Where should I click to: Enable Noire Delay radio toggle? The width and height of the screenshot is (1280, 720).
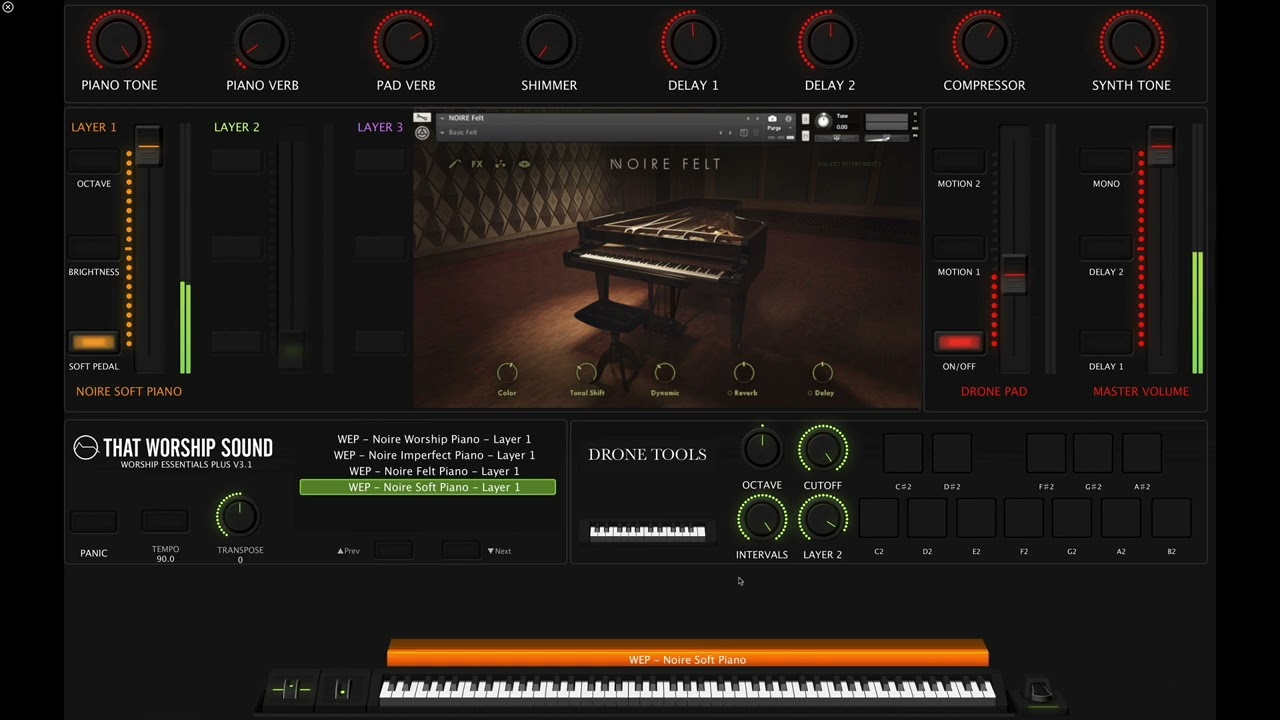(x=810, y=394)
